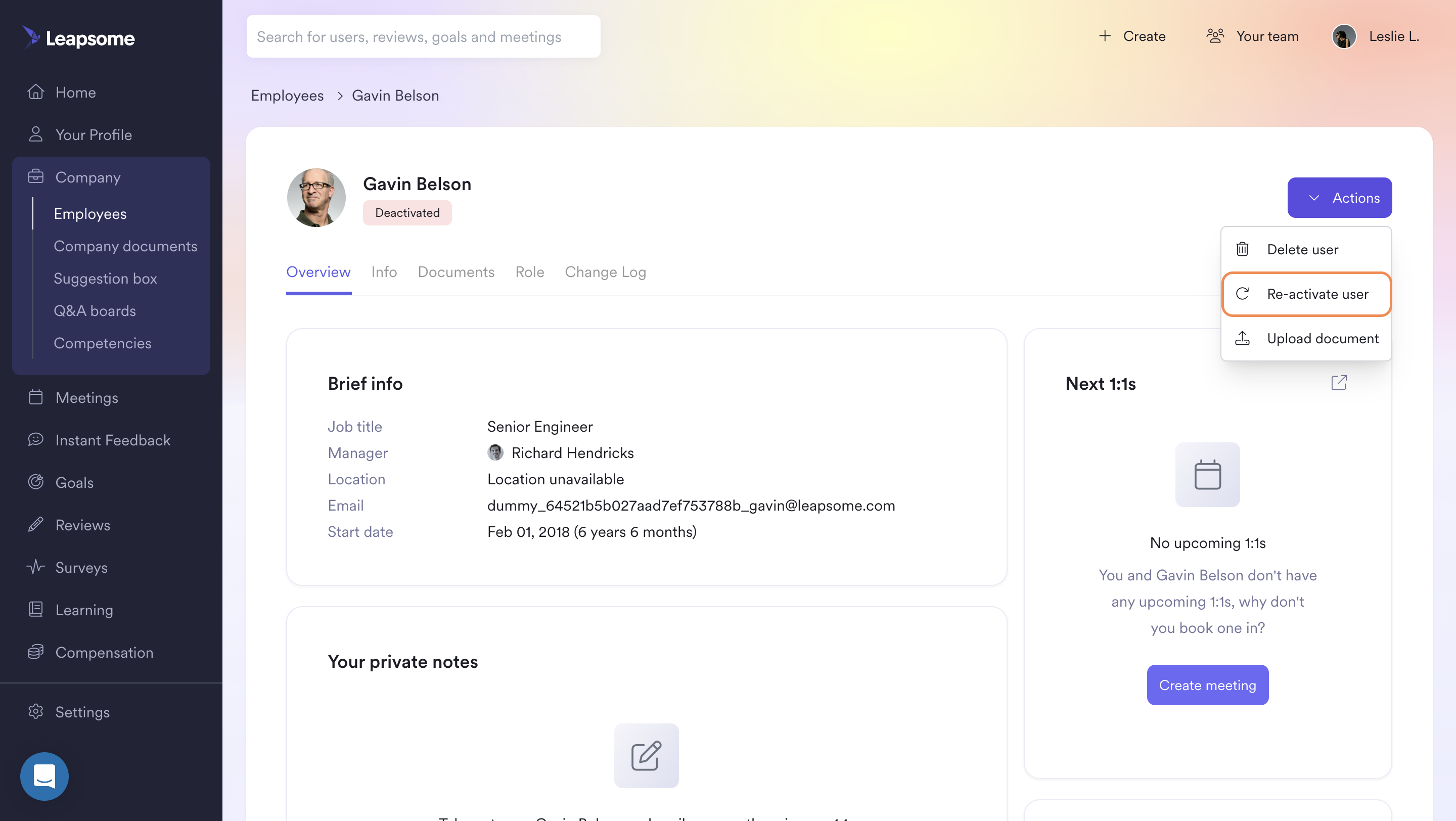Viewport: 1456px width, 821px height.
Task: Click the Create plus button
Action: pos(1131,36)
